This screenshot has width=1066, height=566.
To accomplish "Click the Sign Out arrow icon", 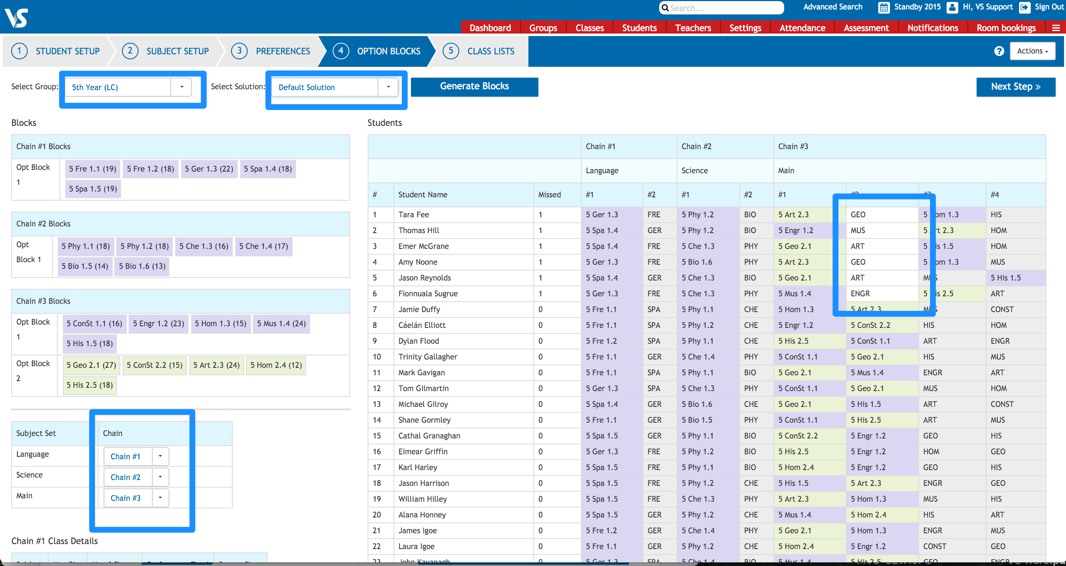I will tap(1025, 7).
